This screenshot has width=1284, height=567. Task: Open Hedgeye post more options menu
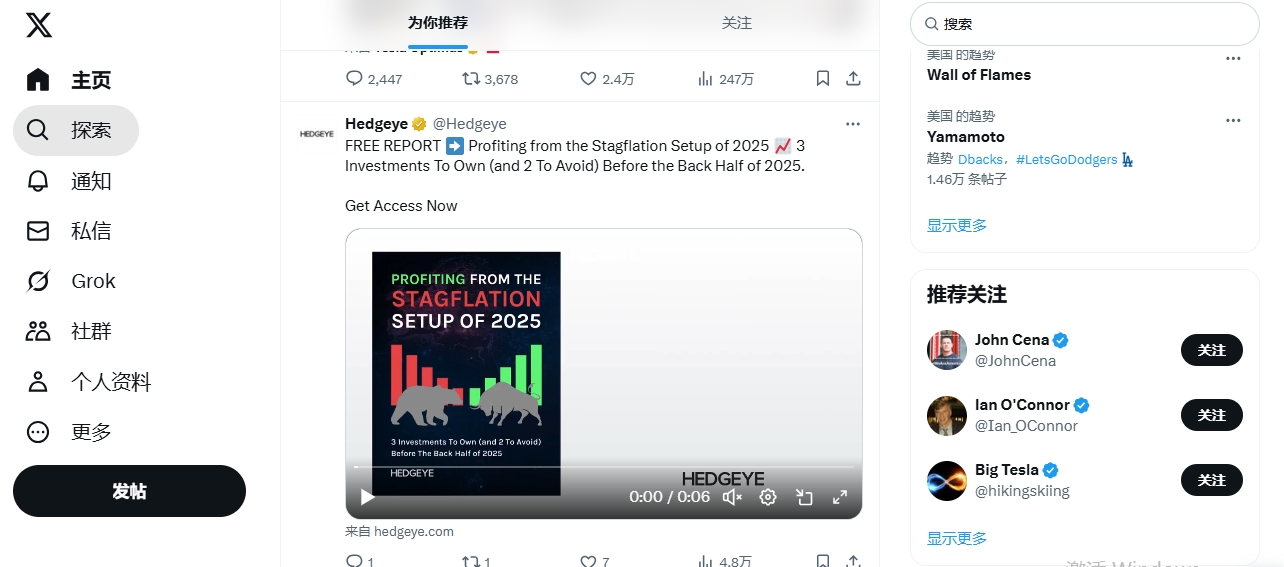click(852, 124)
